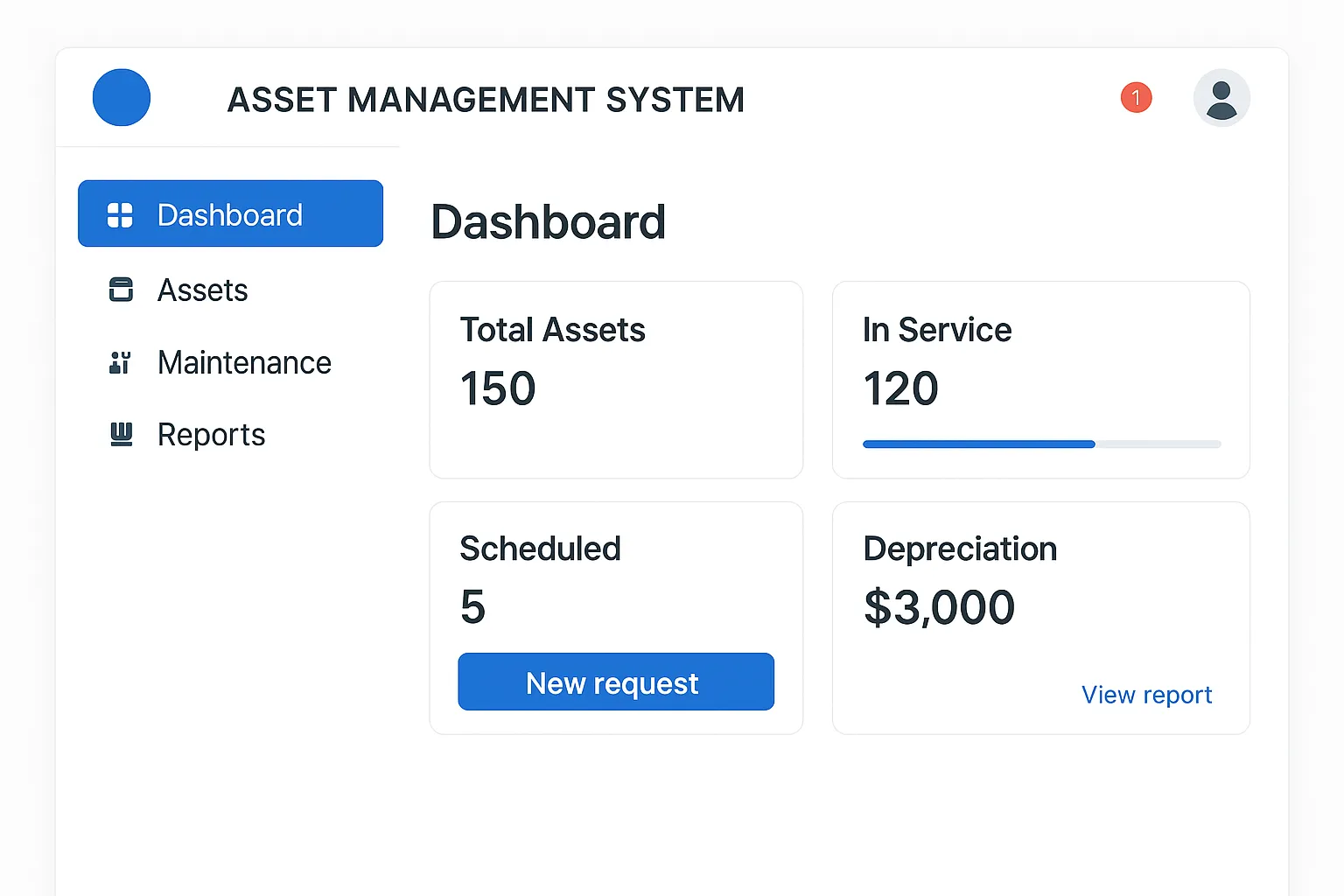
Task: Click the Dashboard page heading
Action: (x=549, y=222)
